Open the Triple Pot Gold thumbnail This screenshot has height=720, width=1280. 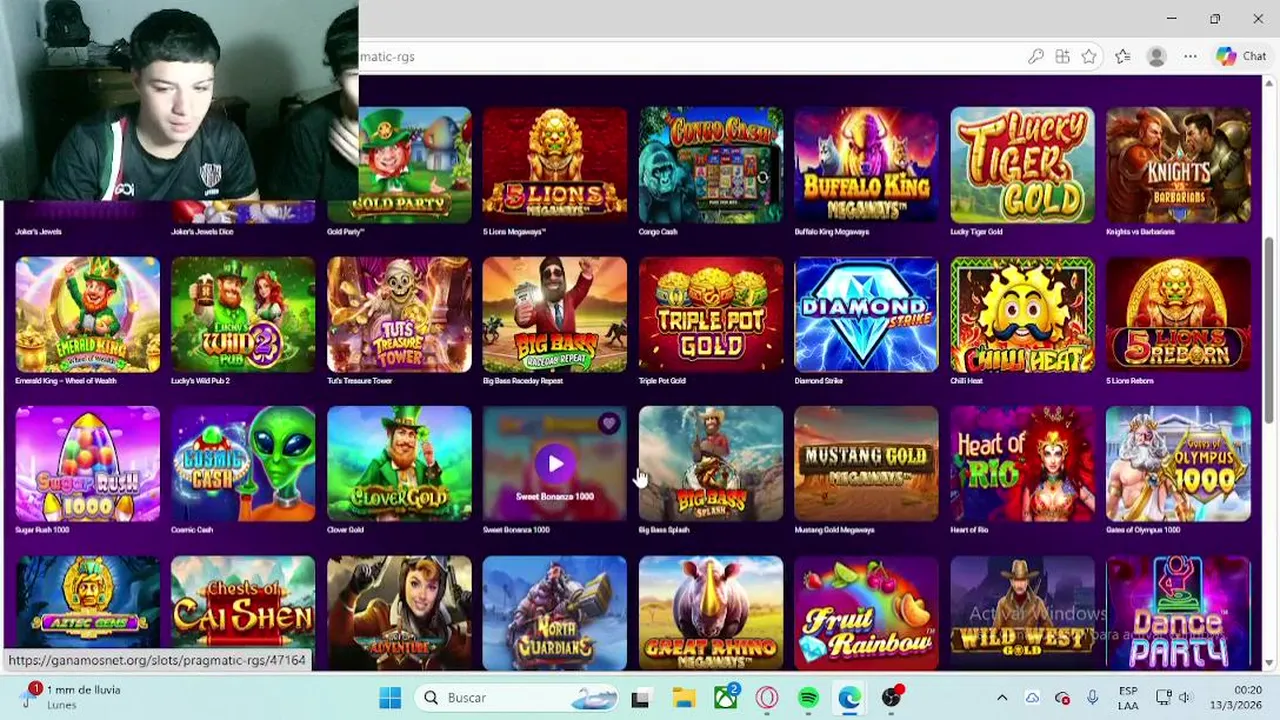(711, 315)
